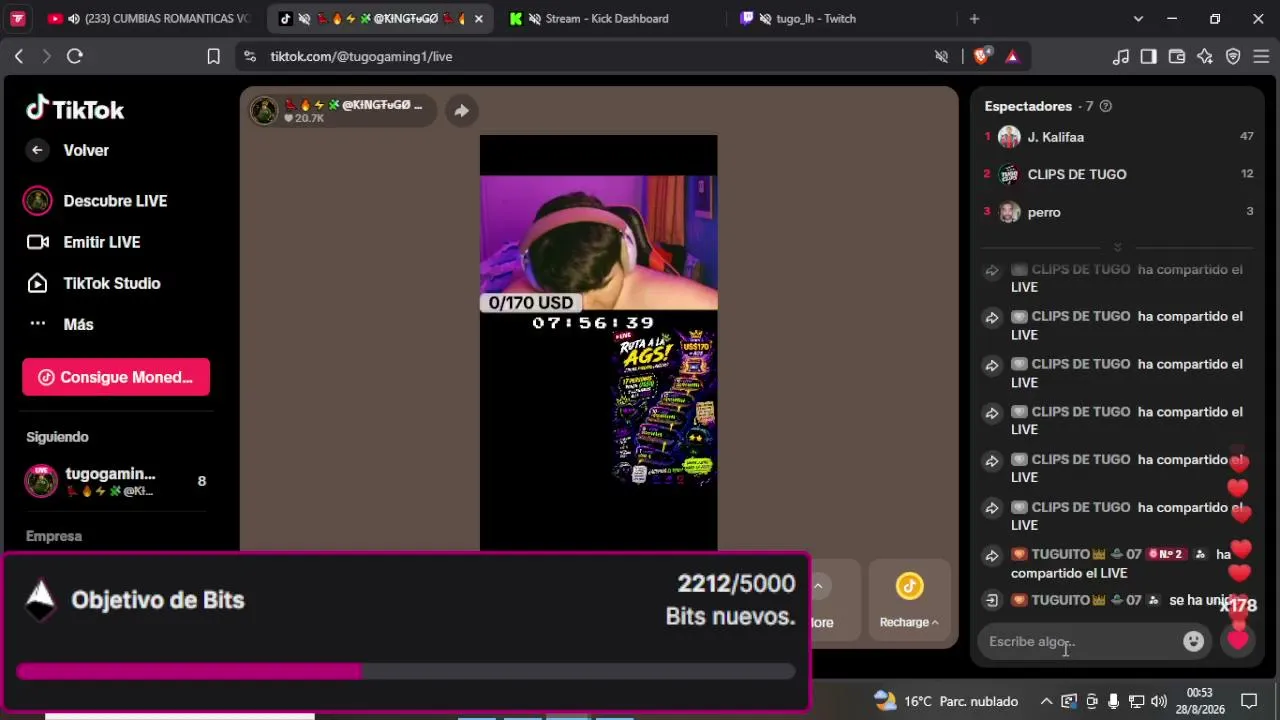Open the clock and calendar showing 00:53

click(1200, 701)
